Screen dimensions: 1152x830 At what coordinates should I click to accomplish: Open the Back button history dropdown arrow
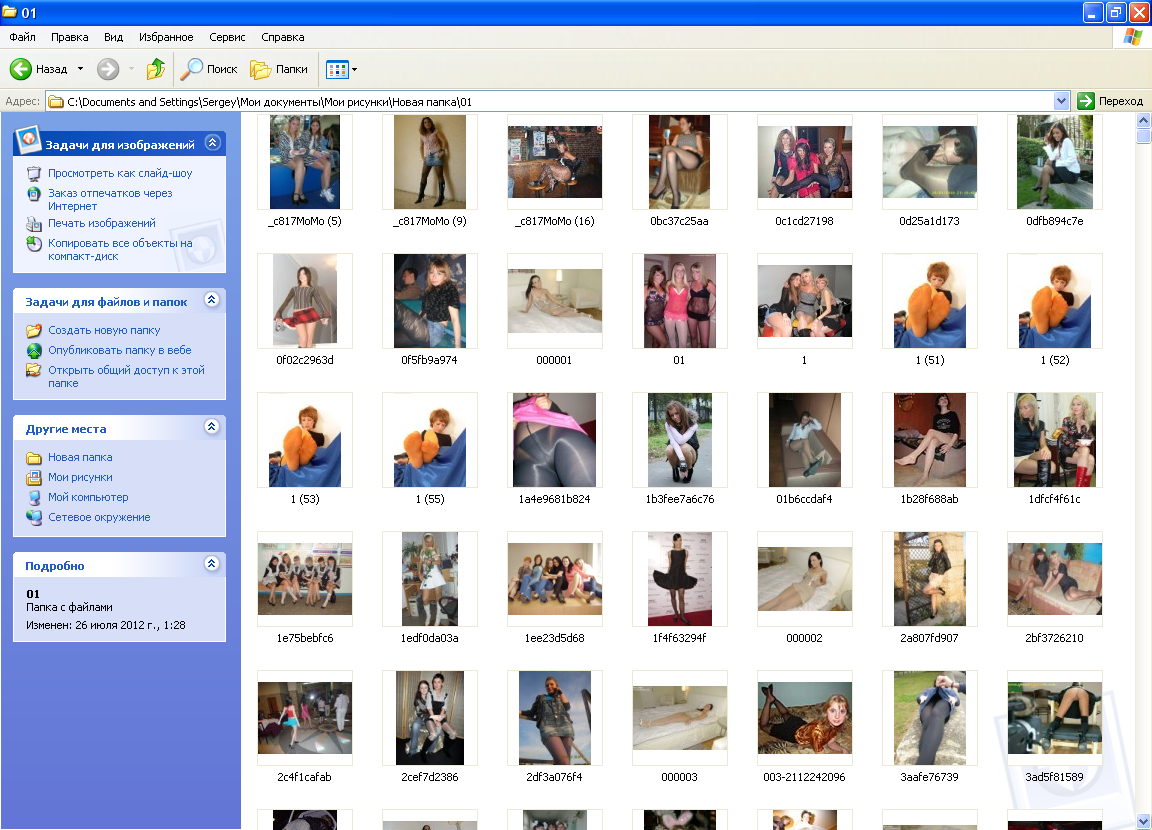click(x=80, y=69)
